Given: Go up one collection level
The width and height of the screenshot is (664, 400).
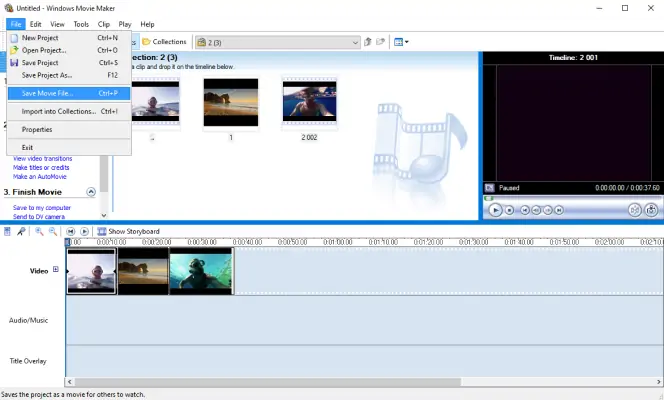Looking at the screenshot, I should (368, 42).
